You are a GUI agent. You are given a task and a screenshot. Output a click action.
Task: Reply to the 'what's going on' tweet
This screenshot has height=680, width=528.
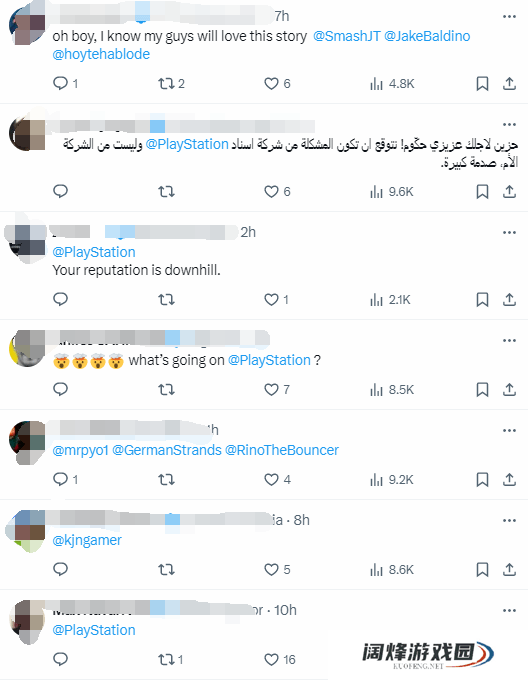pyautogui.click(x=60, y=389)
